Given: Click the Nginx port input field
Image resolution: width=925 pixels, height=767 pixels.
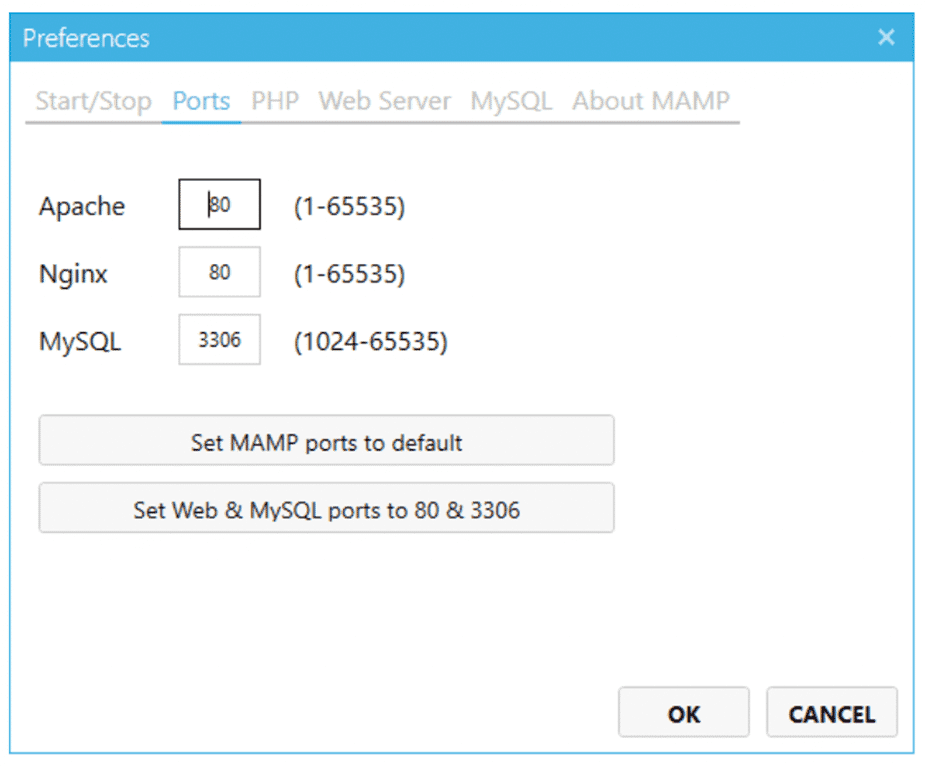Looking at the screenshot, I should click(218, 272).
